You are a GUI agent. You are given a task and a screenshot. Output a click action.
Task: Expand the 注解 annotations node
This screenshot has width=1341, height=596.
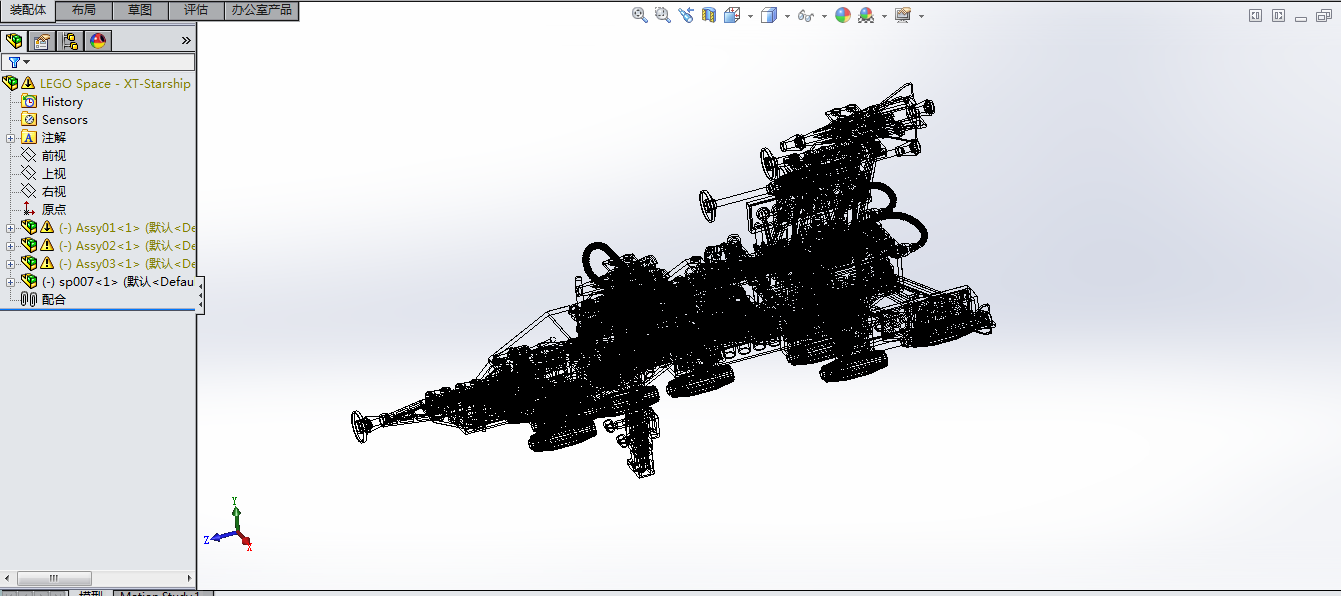pos(10,138)
